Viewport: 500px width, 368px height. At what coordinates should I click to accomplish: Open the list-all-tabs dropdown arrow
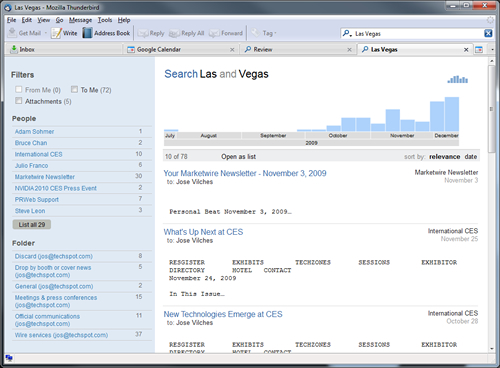tap(492, 50)
